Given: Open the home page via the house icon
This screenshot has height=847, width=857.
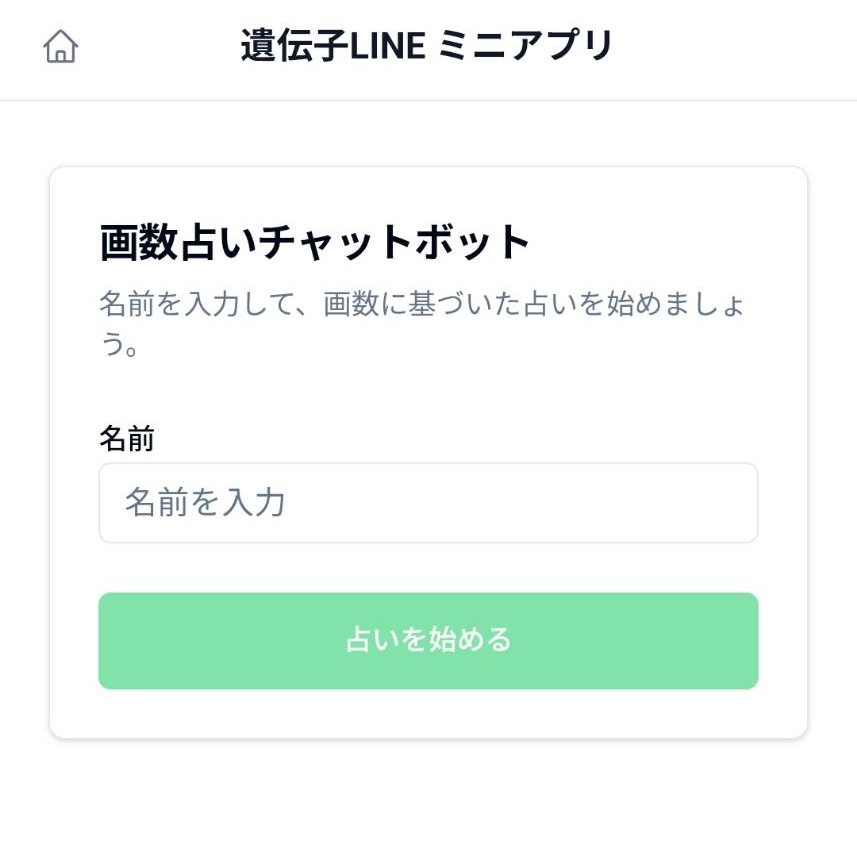Looking at the screenshot, I should pyautogui.click(x=61, y=46).
